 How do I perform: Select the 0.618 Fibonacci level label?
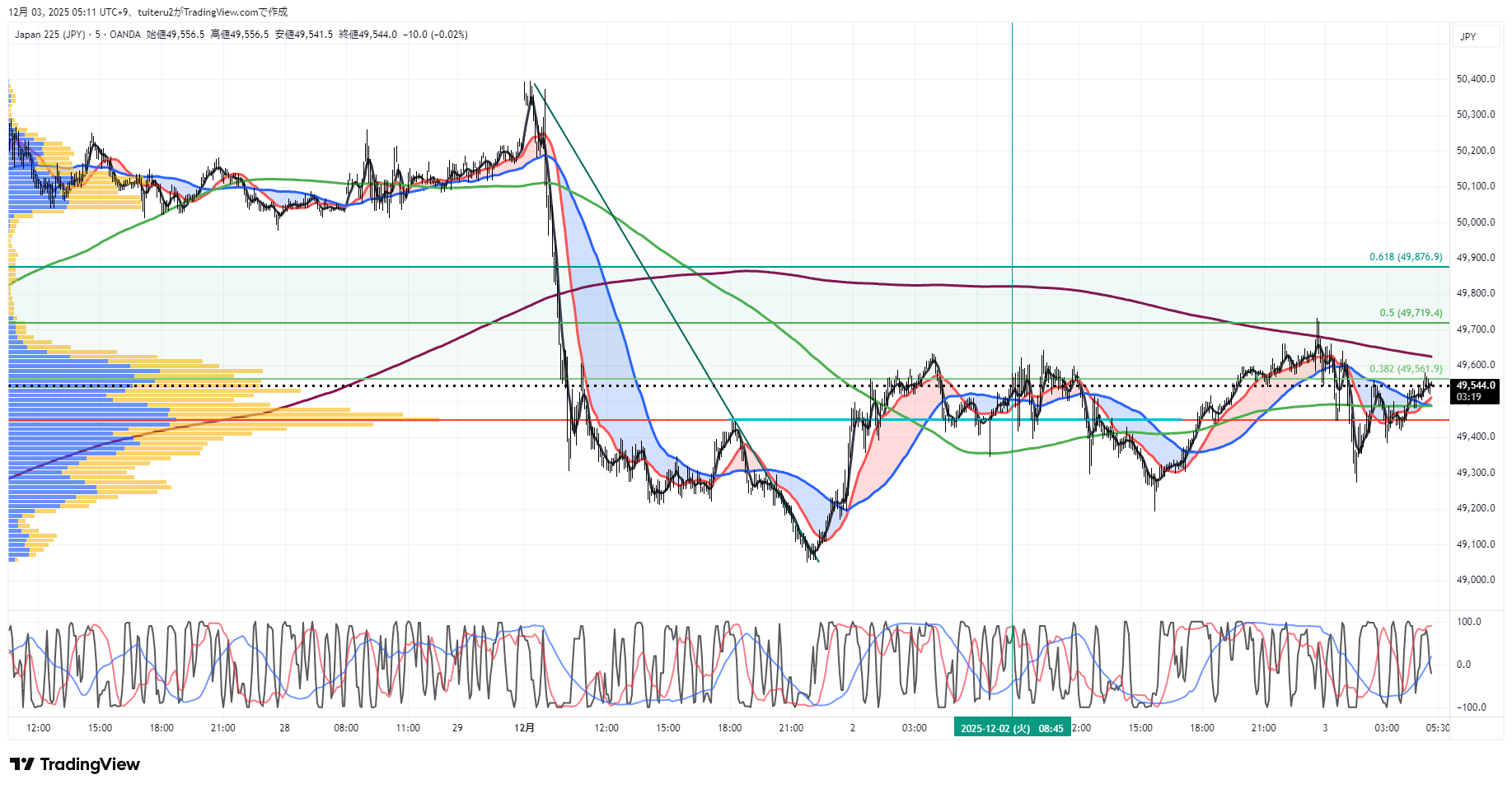(1406, 257)
